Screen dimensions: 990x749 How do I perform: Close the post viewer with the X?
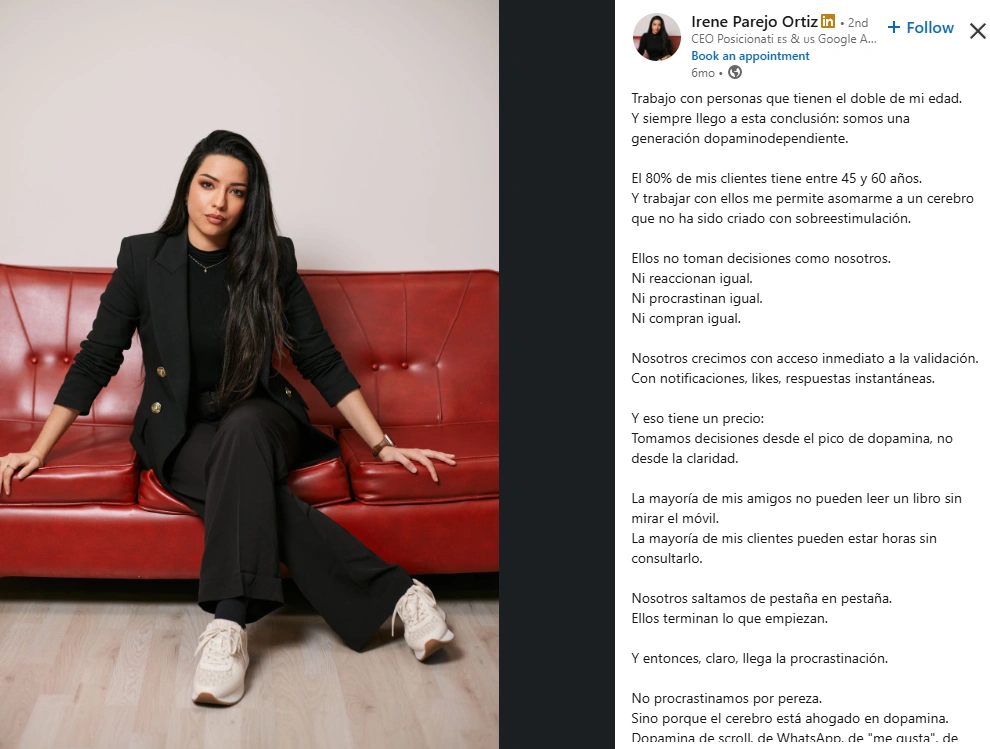978,30
